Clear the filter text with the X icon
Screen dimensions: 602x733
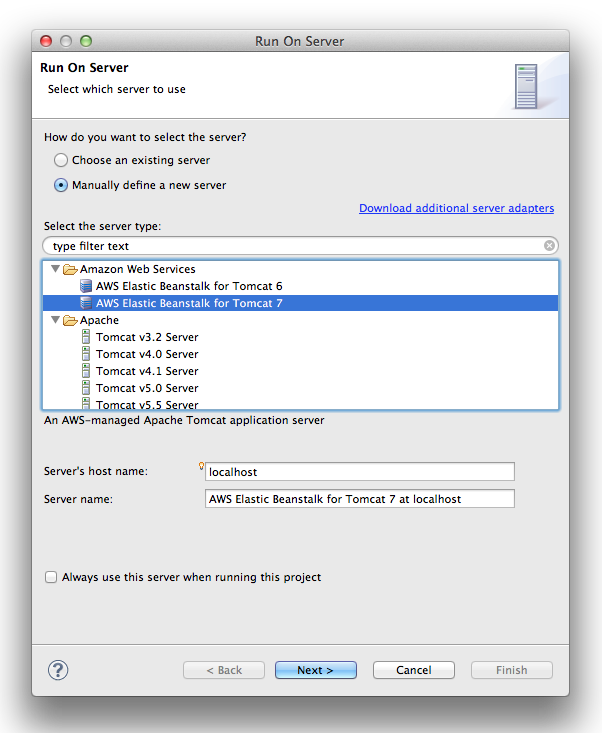point(549,246)
